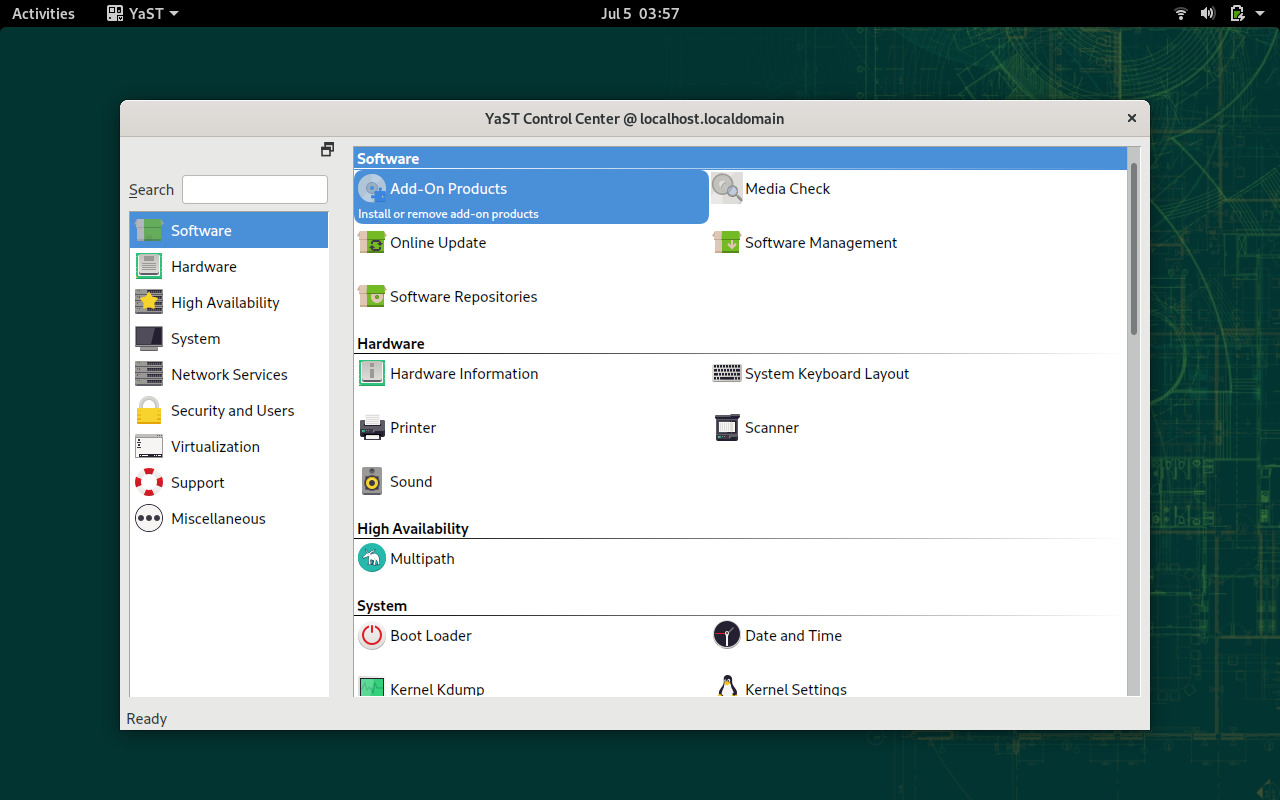
Task: Choose the Virtualization sidebar category
Action: [x=215, y=447]
